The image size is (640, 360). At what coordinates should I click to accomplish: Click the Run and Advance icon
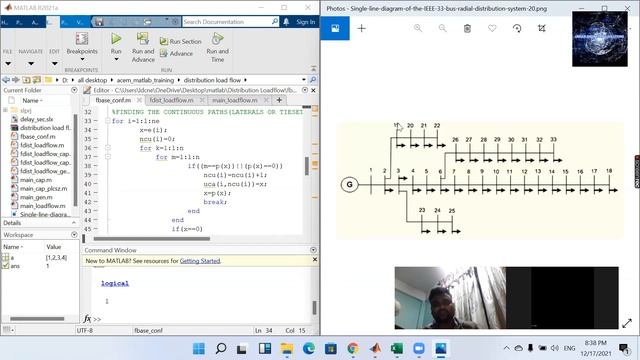pos(143,38)
